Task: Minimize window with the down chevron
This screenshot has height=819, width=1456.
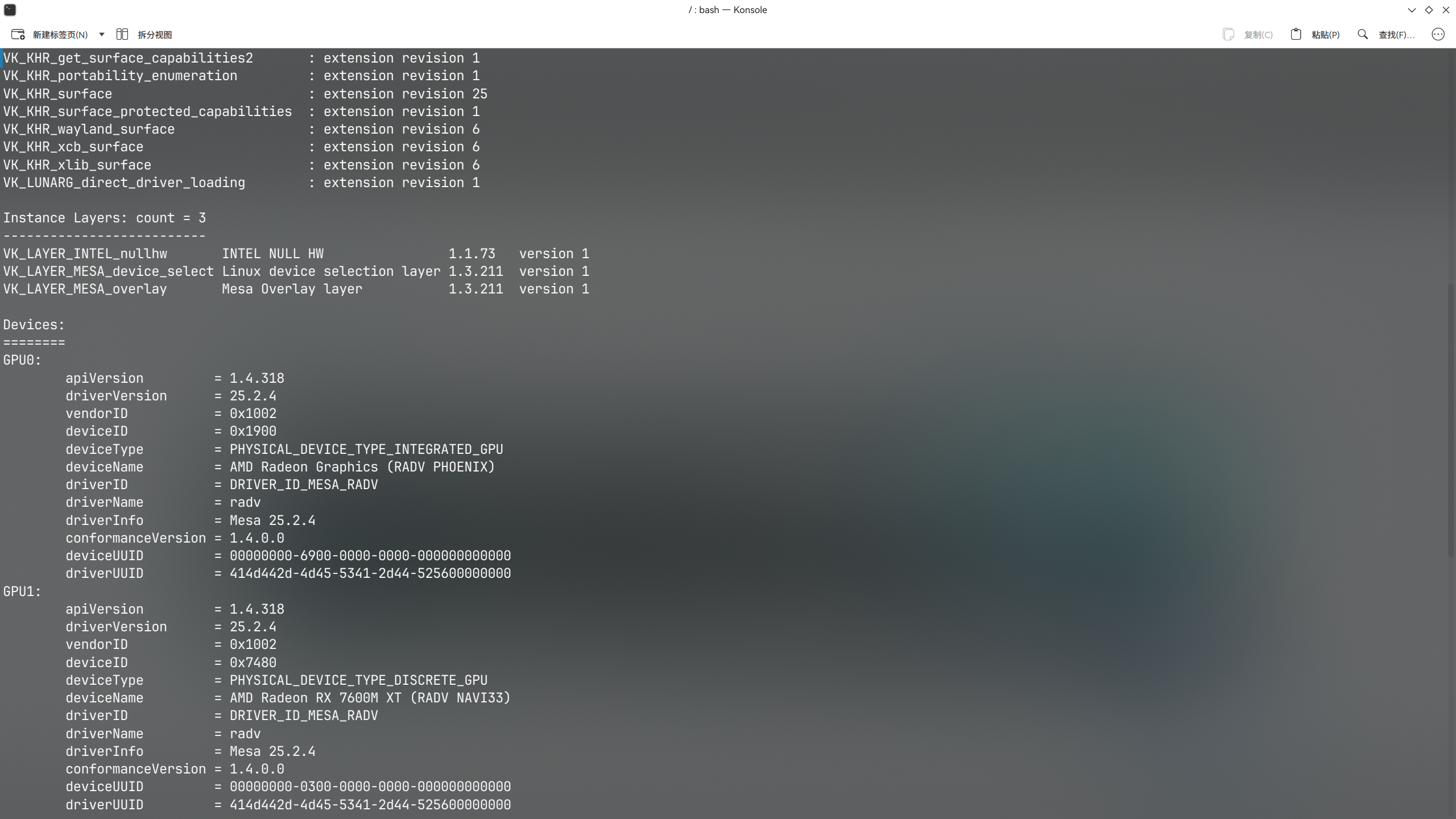Action: click(1412, 10)
